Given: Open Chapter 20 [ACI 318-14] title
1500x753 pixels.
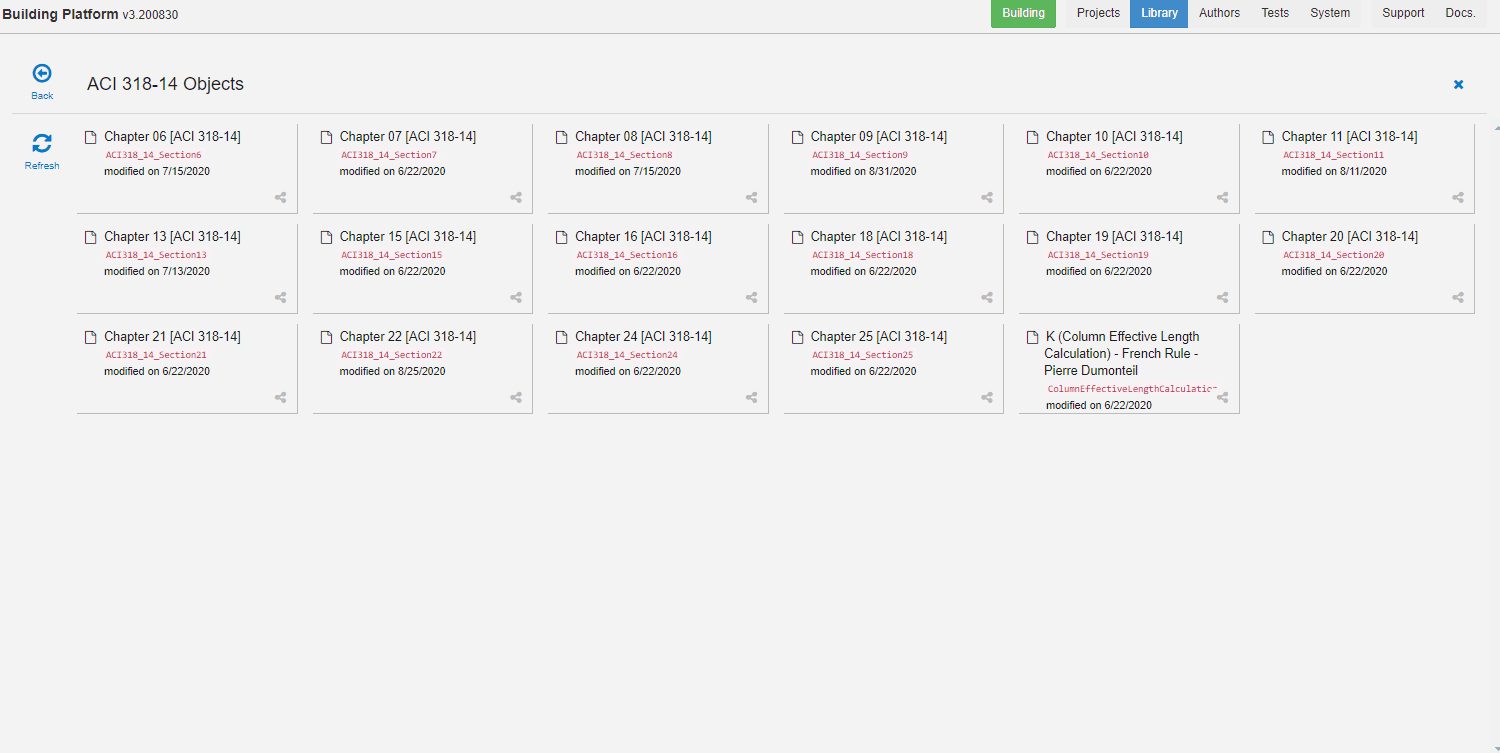Looking at the screenshot, I should 1350,237.
